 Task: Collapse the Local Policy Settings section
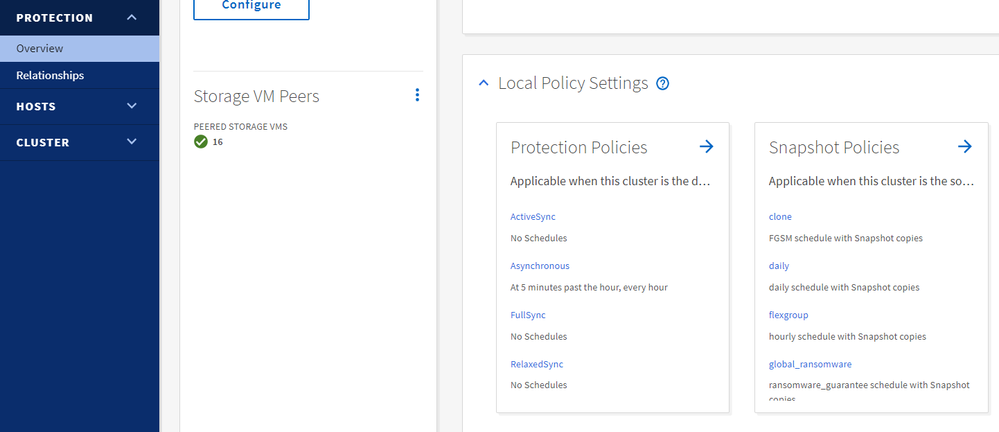coord(484,84)
